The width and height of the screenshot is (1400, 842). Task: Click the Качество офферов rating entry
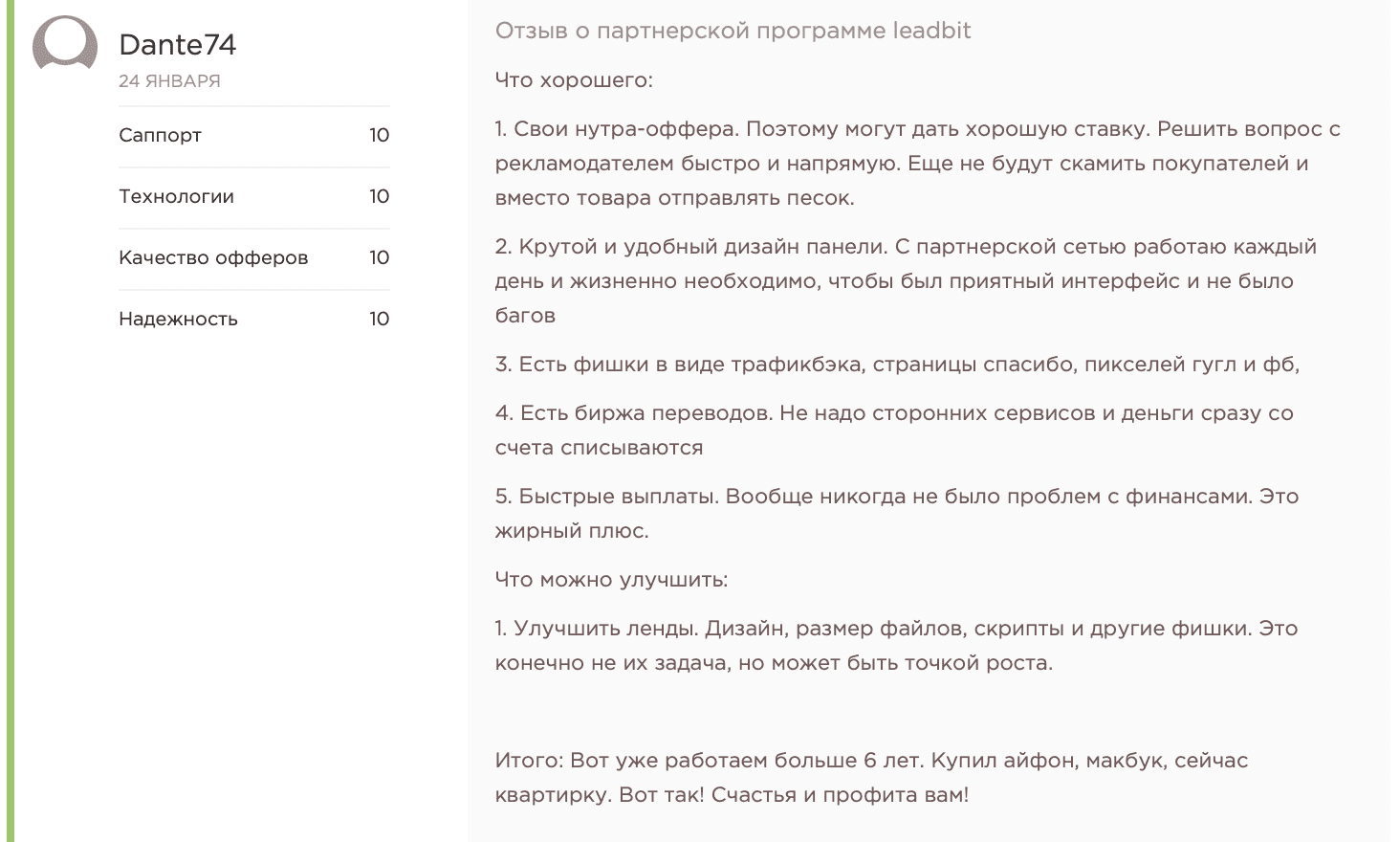(213, 257)
